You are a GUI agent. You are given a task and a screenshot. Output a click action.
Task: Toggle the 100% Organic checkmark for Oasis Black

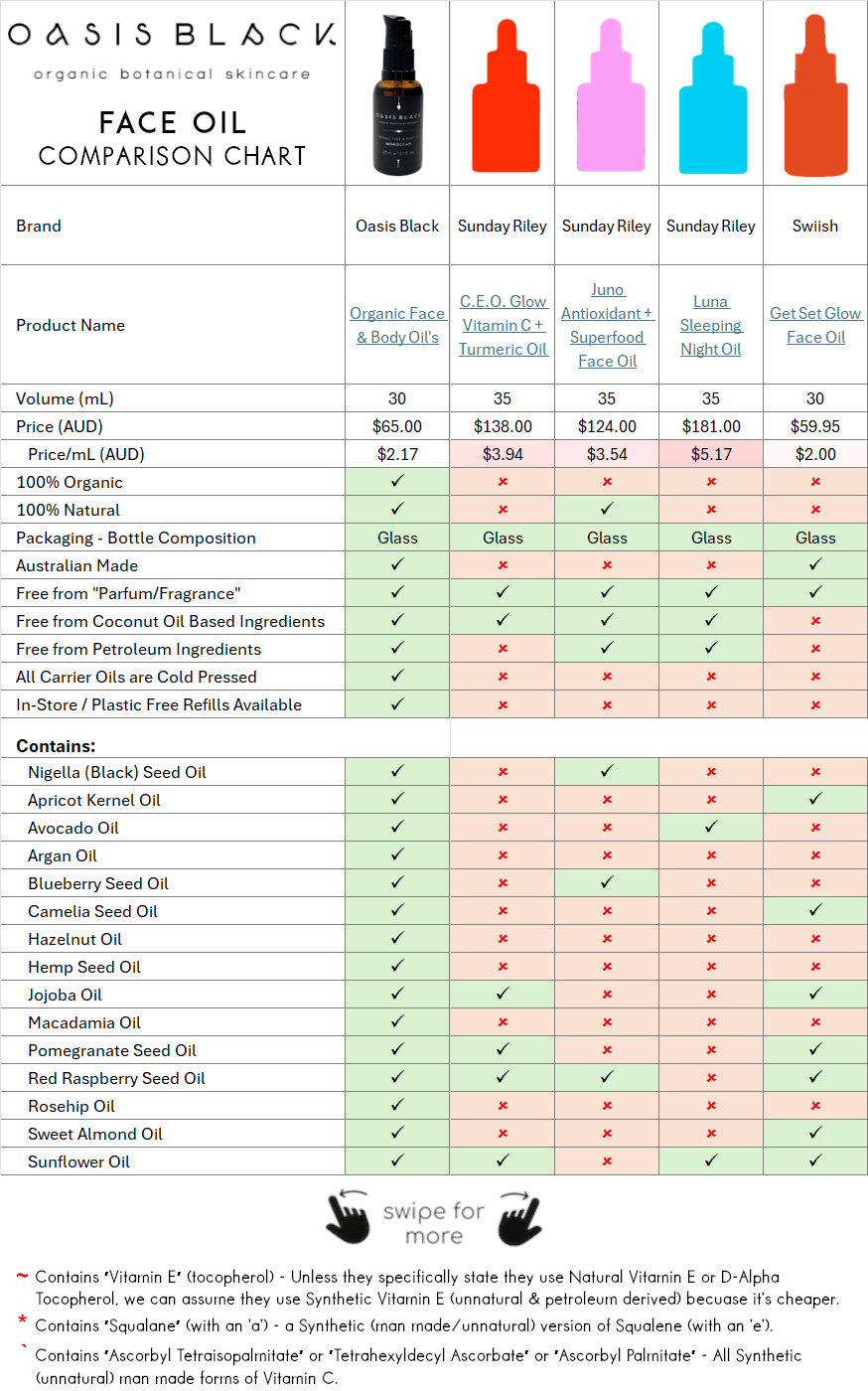click(x=396, y=481)
